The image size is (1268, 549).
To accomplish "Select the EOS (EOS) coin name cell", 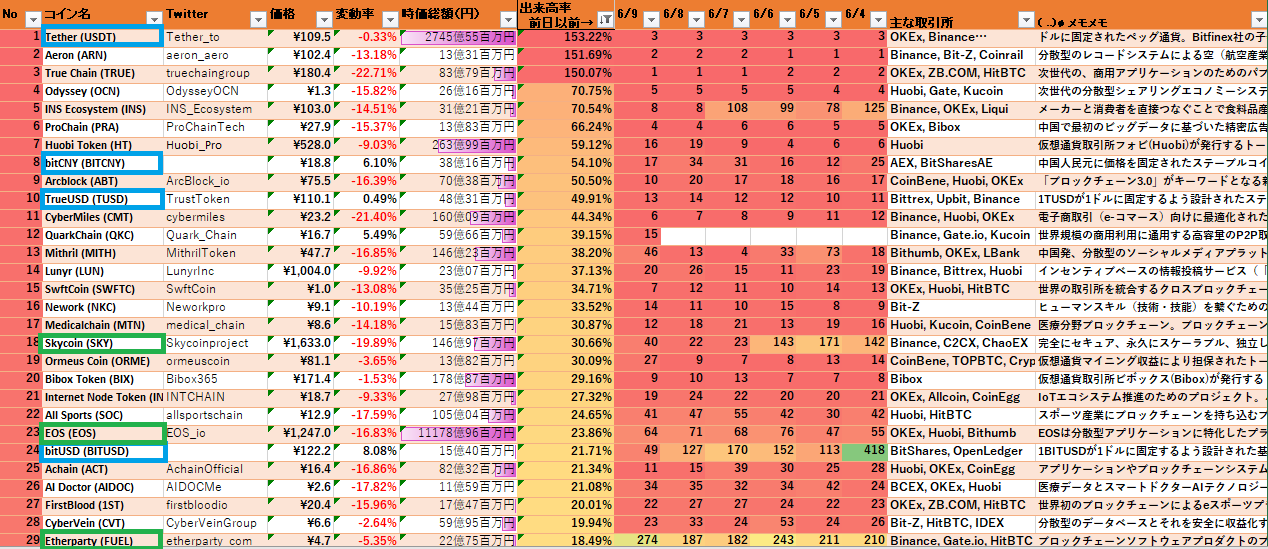I will pyautogui.click(x=101, y=433).
